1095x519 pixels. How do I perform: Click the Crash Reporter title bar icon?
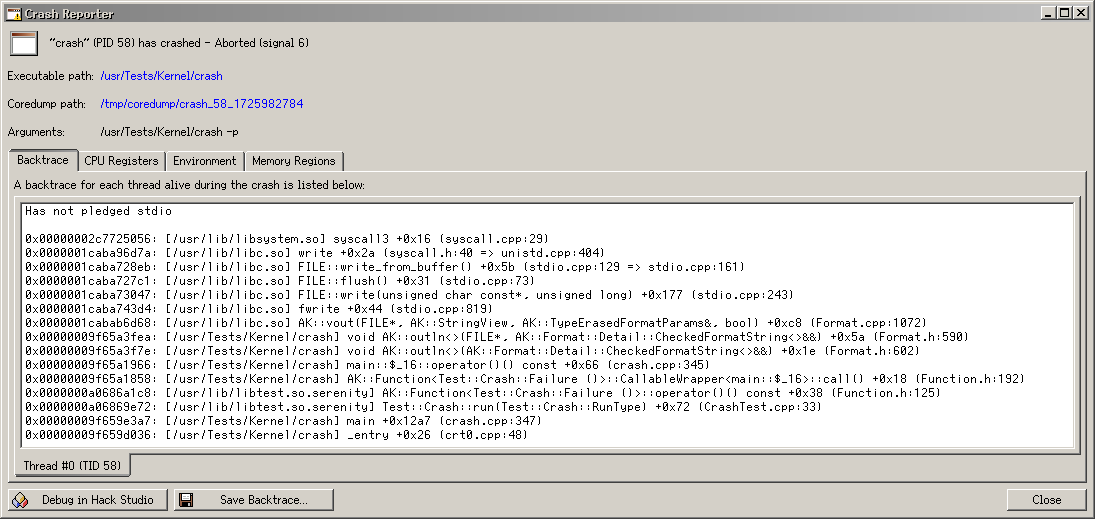point(14,14)
